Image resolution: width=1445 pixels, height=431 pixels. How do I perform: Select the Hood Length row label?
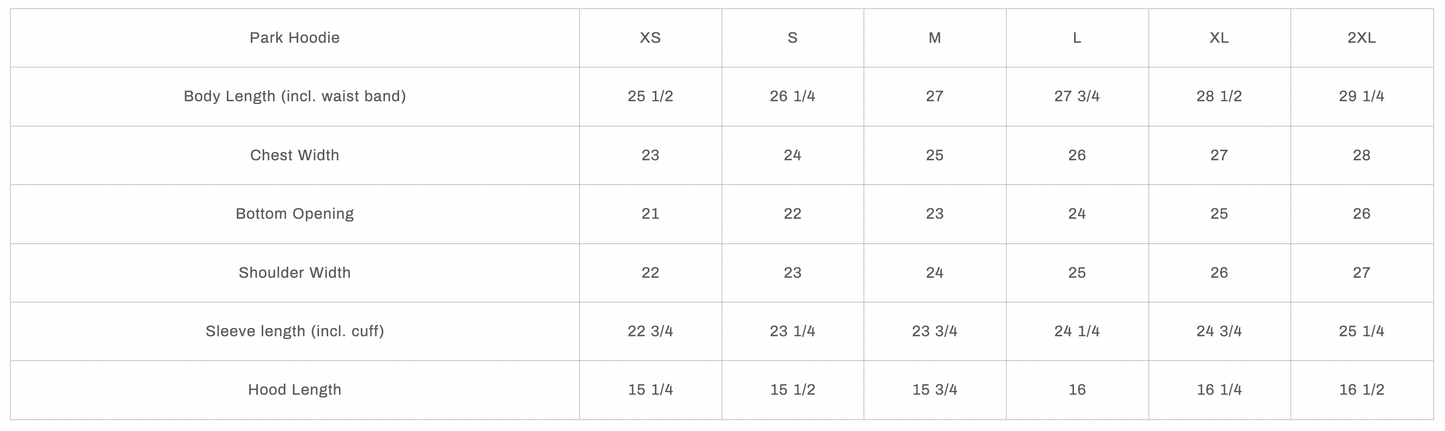point(294,390)
